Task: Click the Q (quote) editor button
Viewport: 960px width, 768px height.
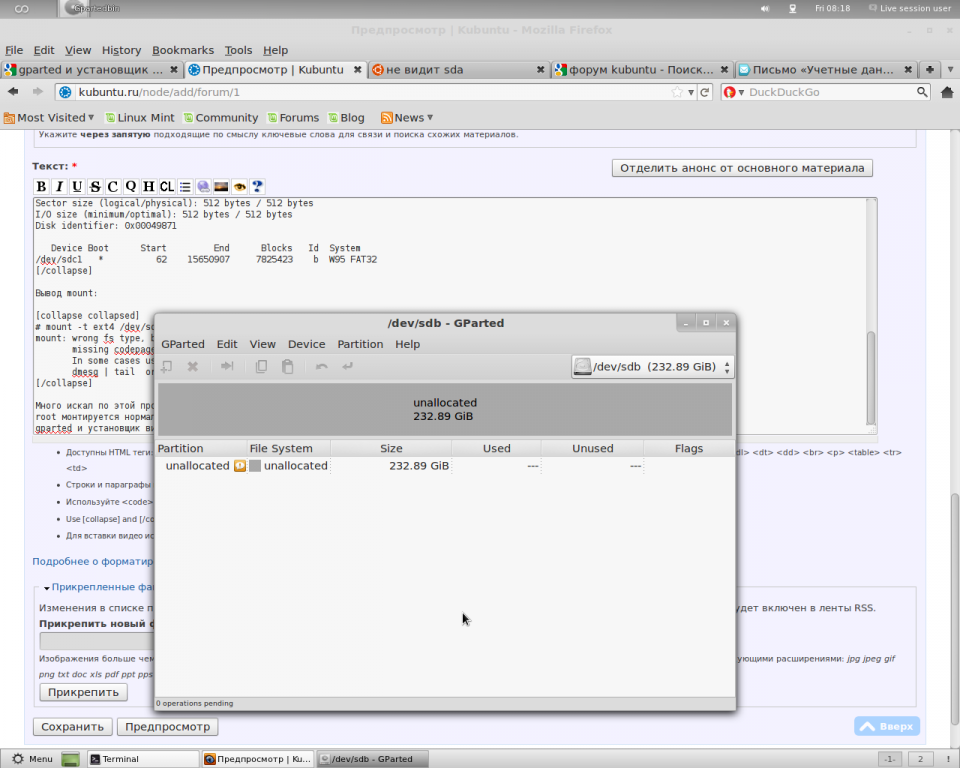Action: click(130, 186)
